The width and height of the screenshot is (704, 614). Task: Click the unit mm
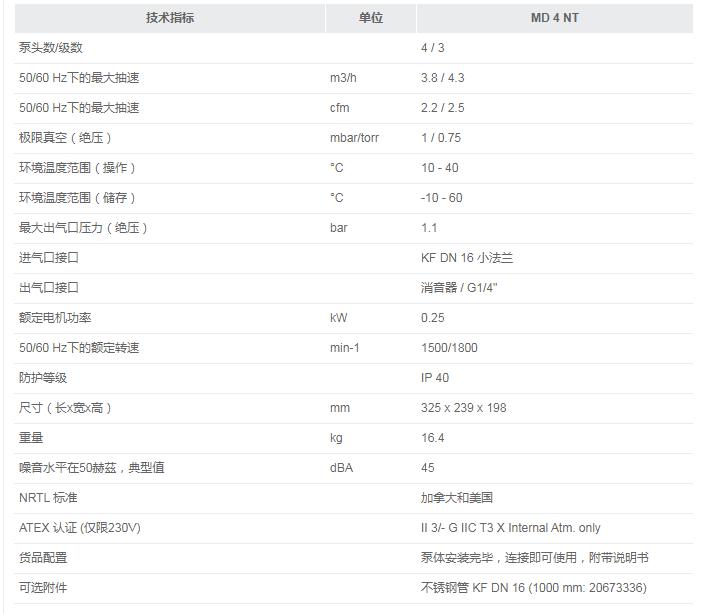coord(340,408)
